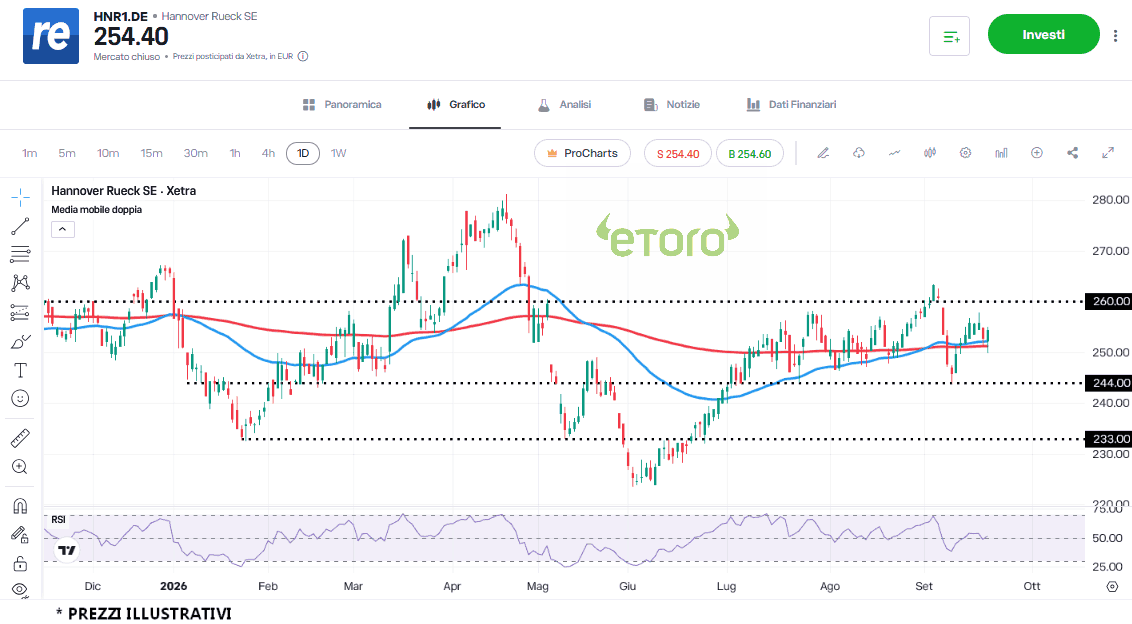
Task: Open ProCharts
Action: [x=582, y=153]
